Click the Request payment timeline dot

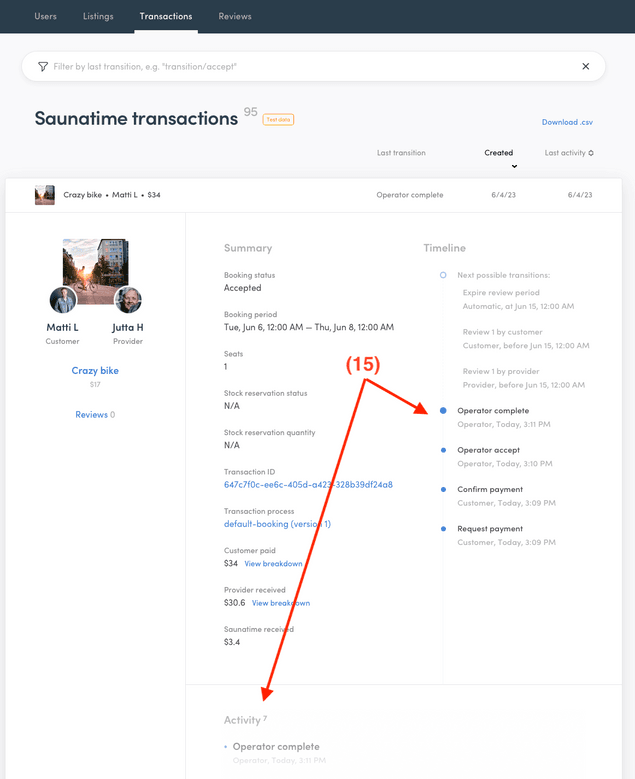(443, 529)
